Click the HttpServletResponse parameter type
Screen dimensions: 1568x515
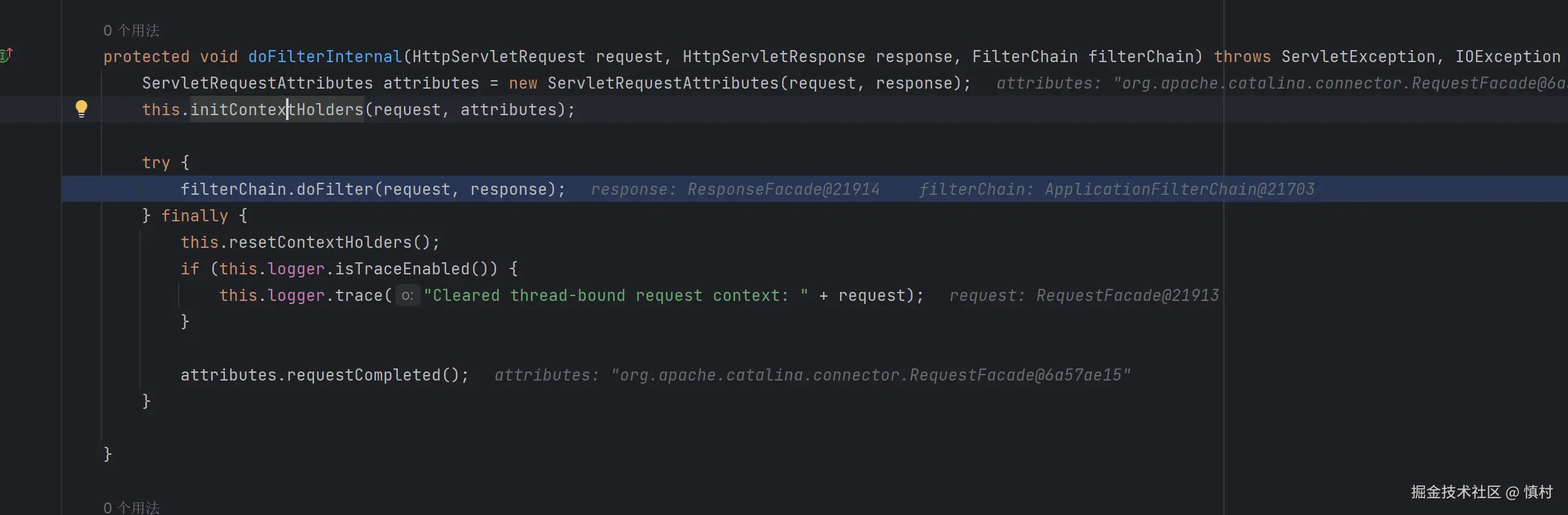773,57
